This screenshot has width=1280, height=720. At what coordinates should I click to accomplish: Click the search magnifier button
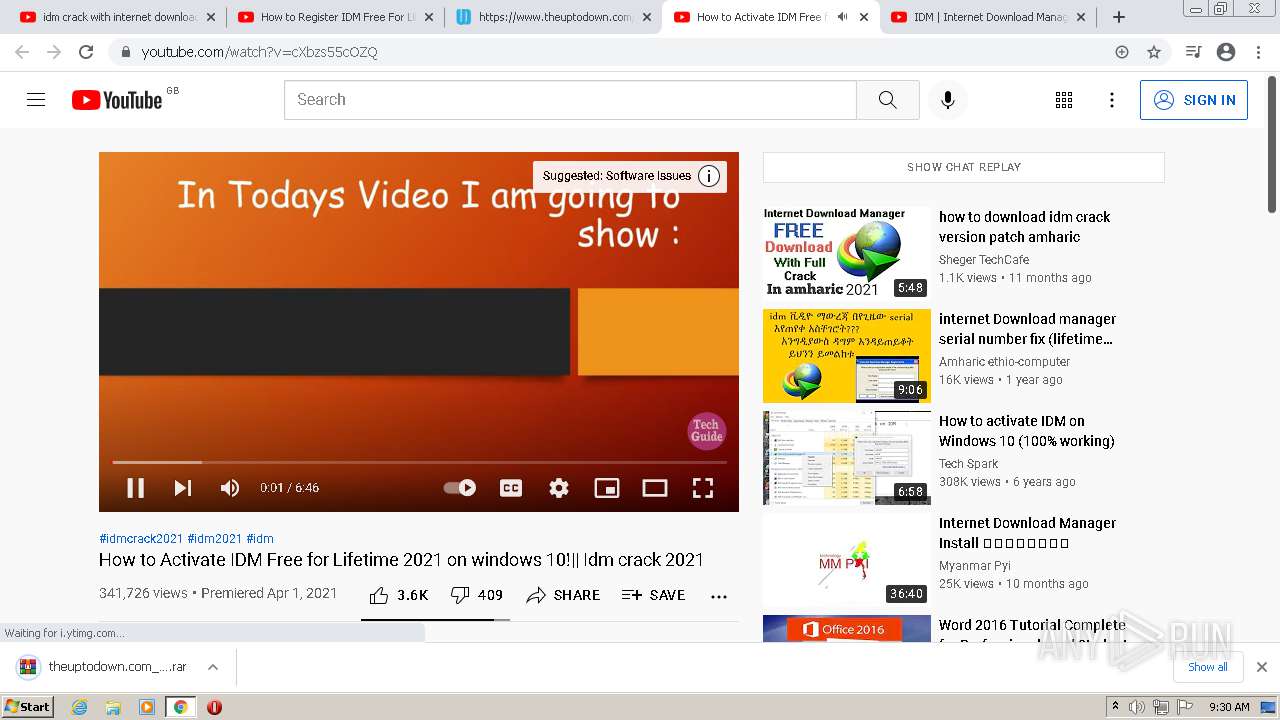(888, 100)
